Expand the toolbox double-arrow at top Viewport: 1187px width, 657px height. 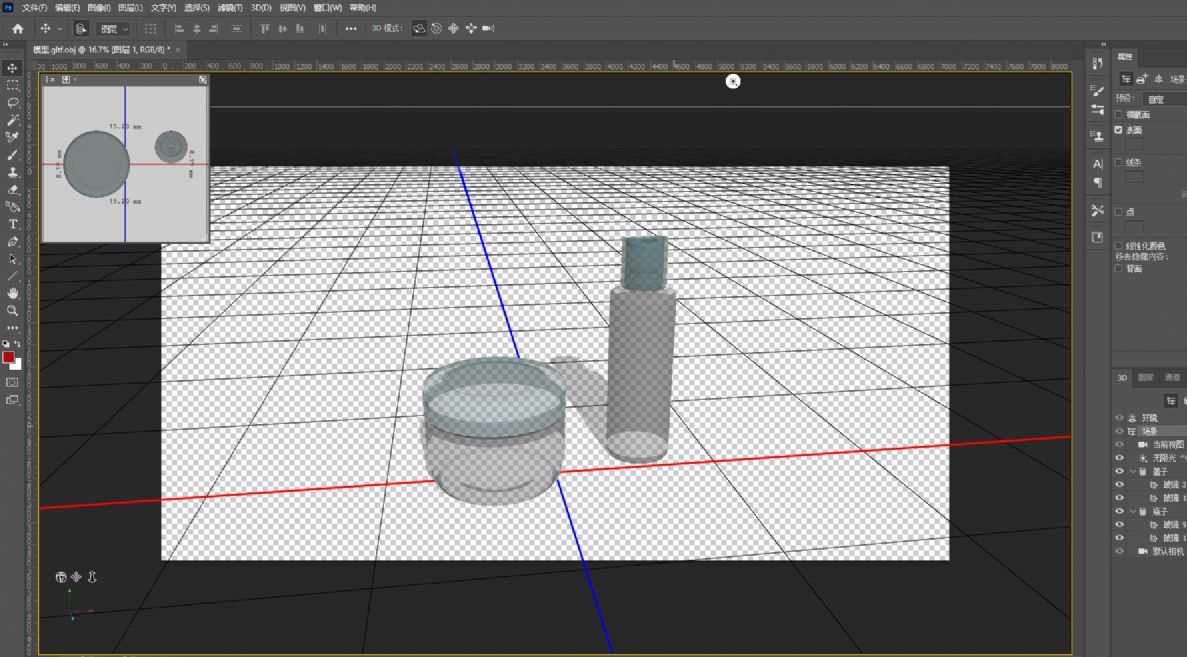tap(6, 44)
